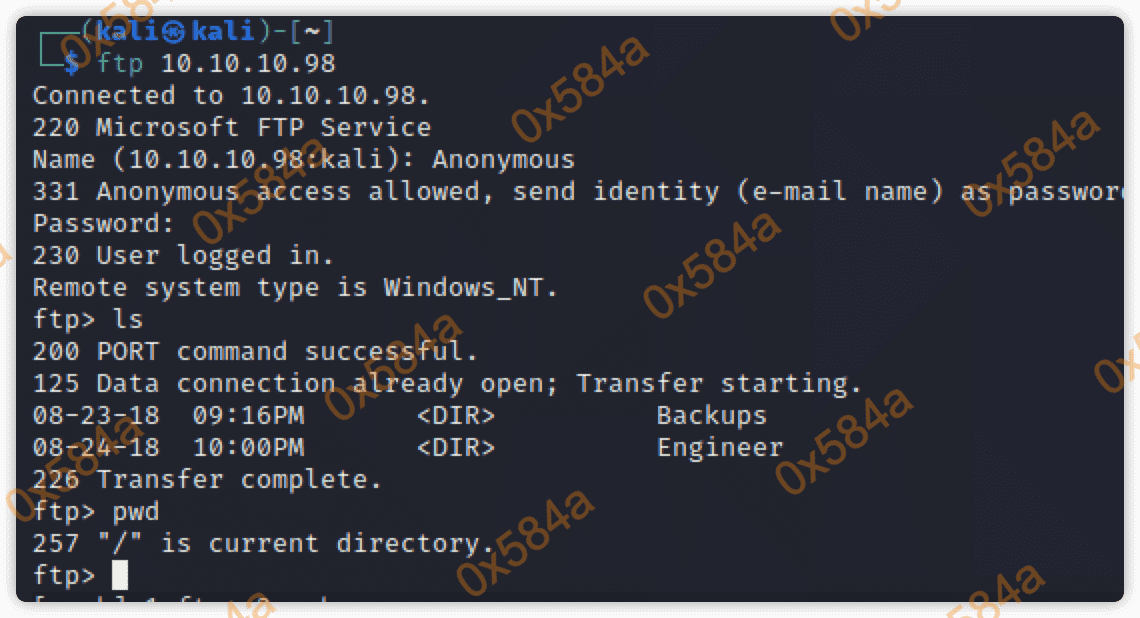The height and width of the screenshot is (618, 1140).
Task: Click the ls command after ftp prompt
Action: pyautogui.click(x=128, y=320)
